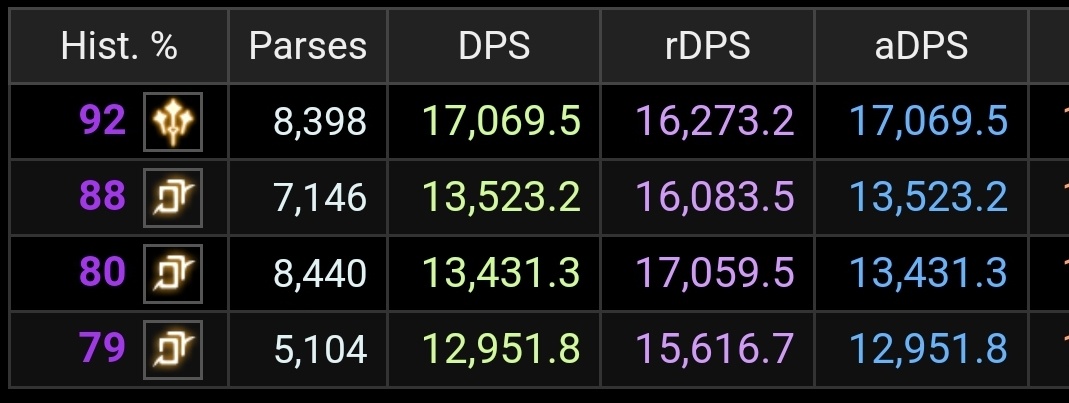Click the 80 percentile number
This screenshot has width=1069, height=403.
point(103,273)
